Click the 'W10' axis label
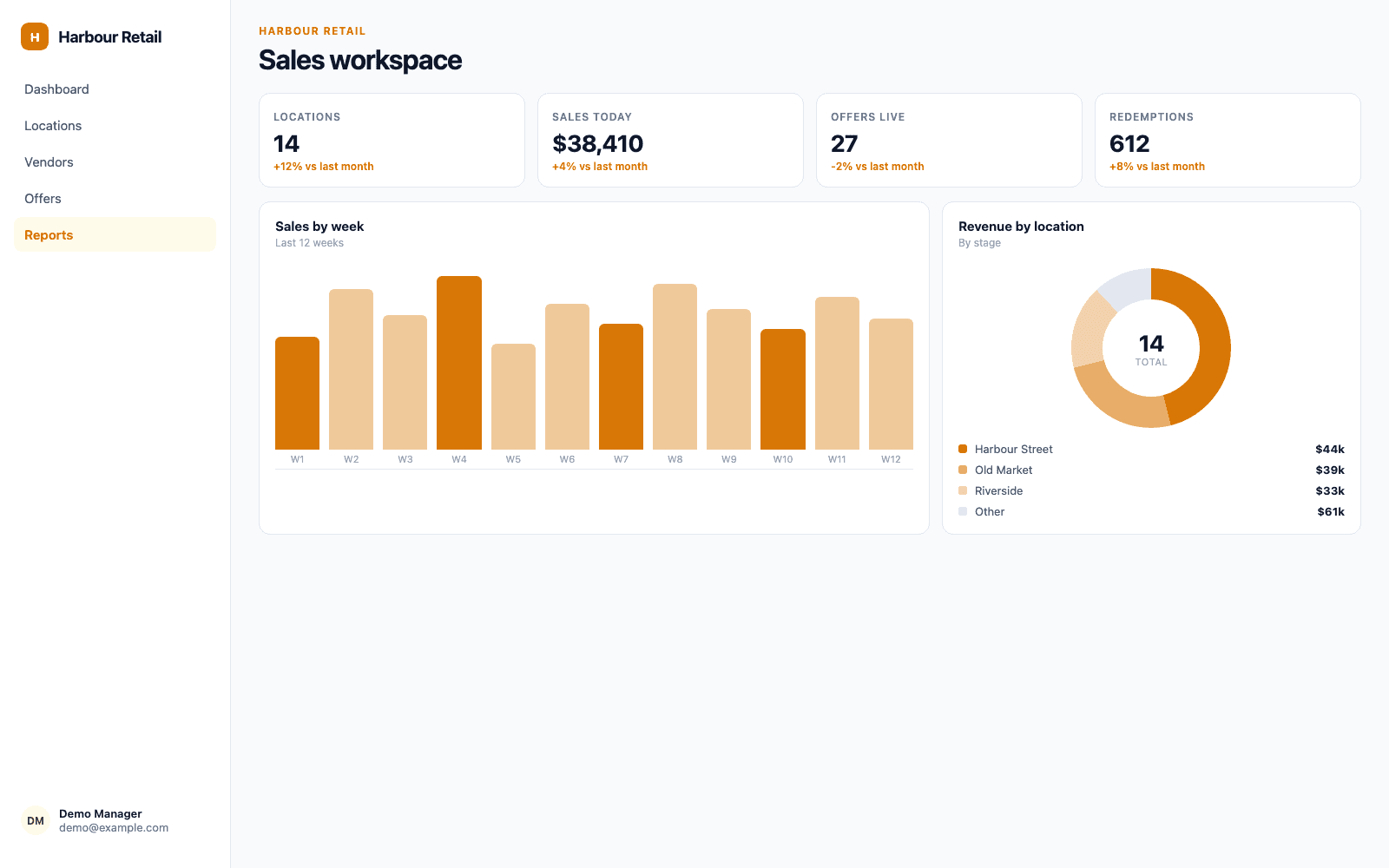The width and height of the screenshot is (1389, 868). (x=783, y=459)
